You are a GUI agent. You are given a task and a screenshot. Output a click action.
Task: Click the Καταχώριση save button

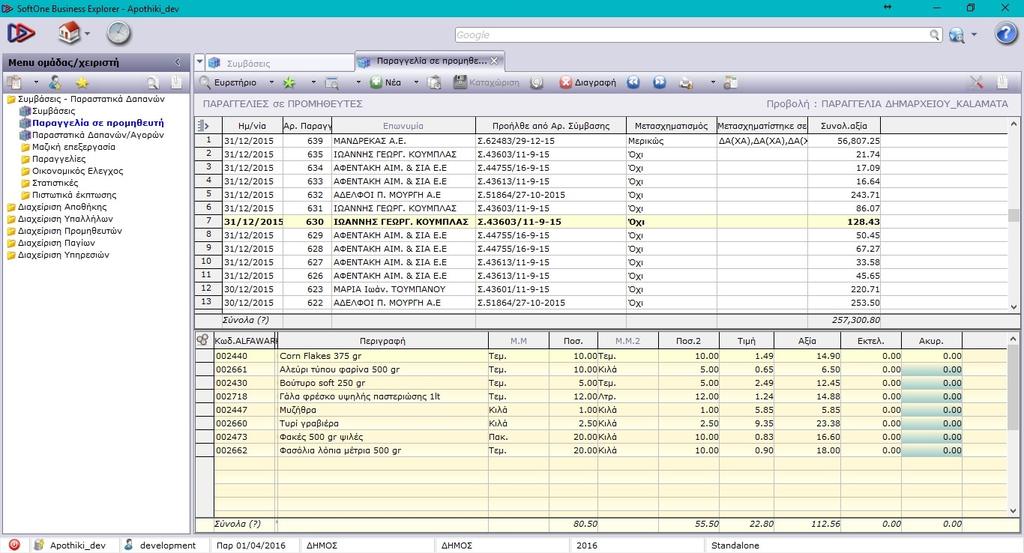coord(487,82)
